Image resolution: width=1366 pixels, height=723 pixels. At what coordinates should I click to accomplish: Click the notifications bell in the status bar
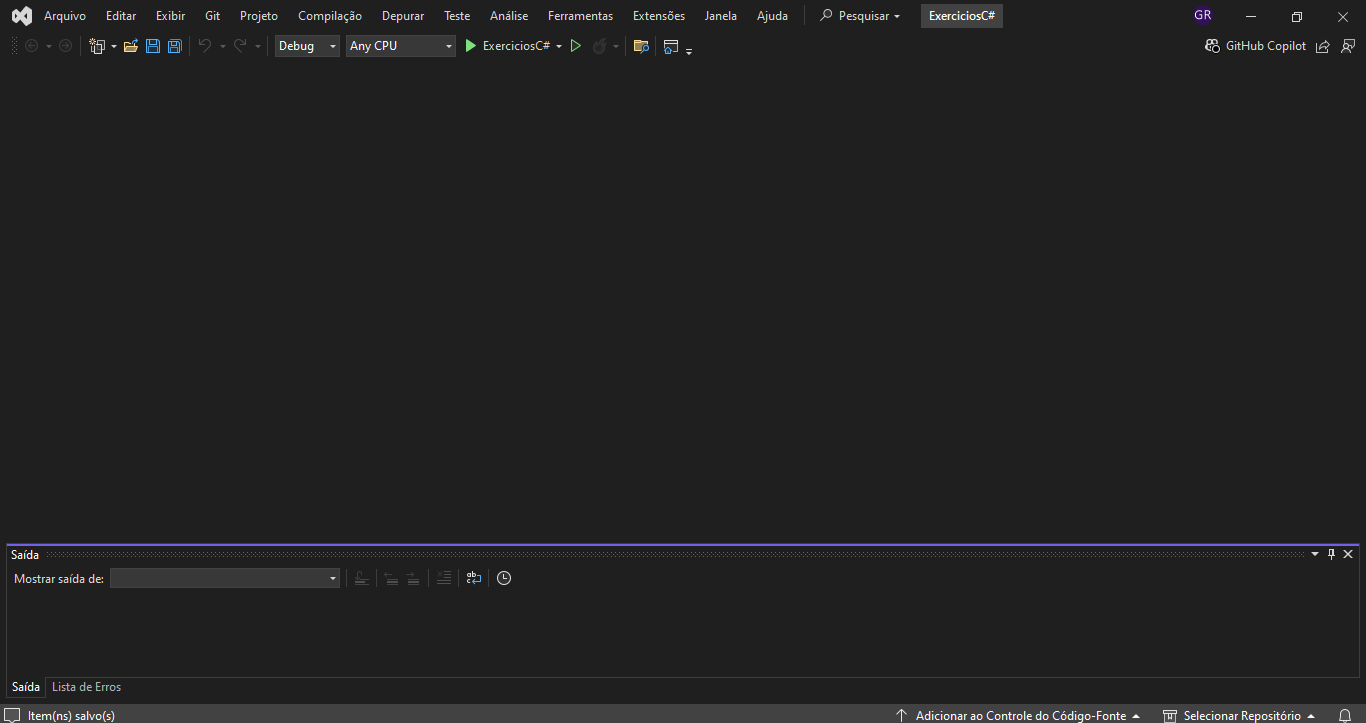pos(1345,716)
